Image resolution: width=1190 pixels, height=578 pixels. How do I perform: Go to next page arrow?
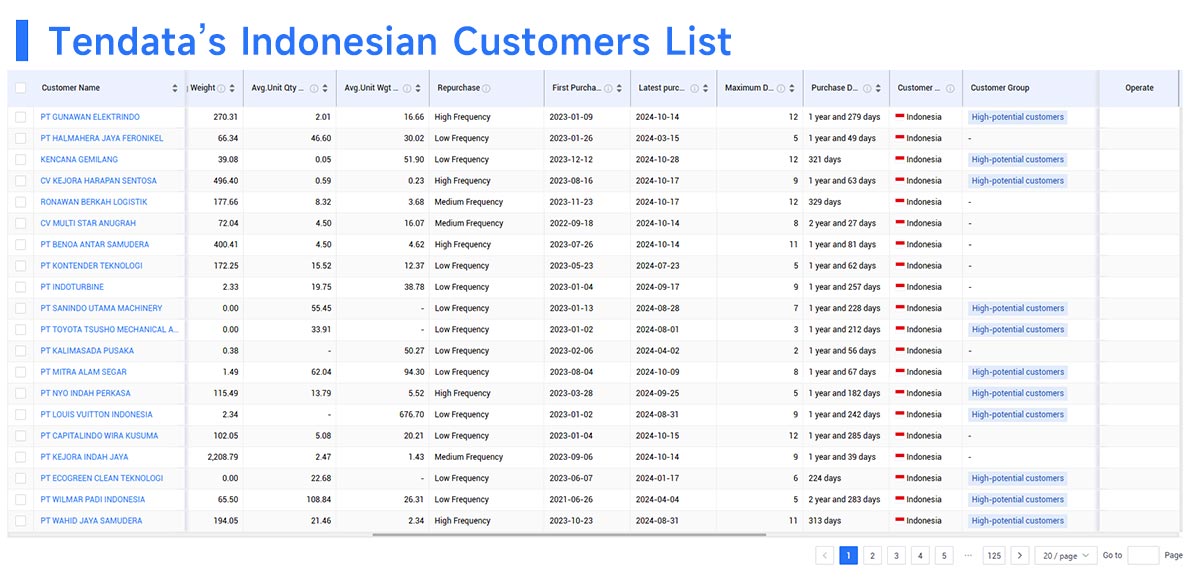[x=1019, y=555]
